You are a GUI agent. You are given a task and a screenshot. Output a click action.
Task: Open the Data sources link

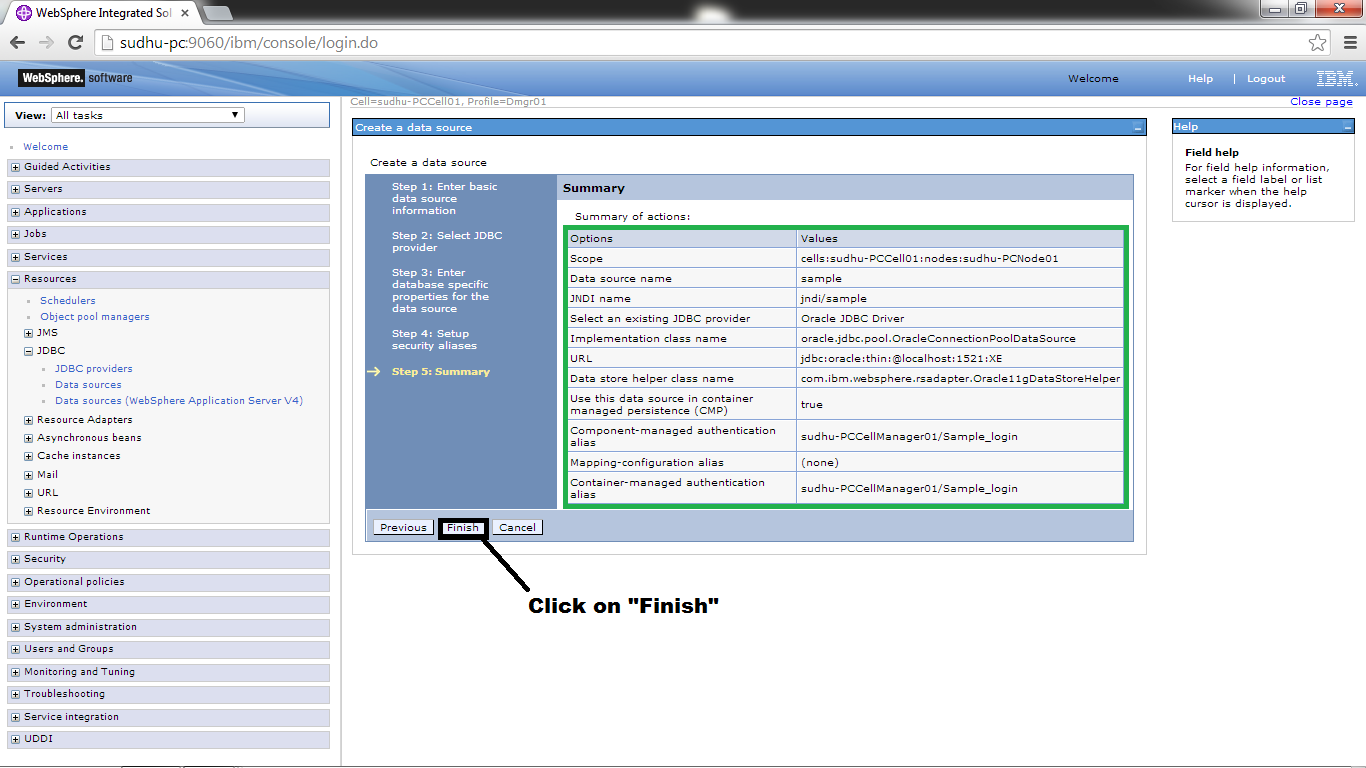pyautogui.click(x=88, y=384)
